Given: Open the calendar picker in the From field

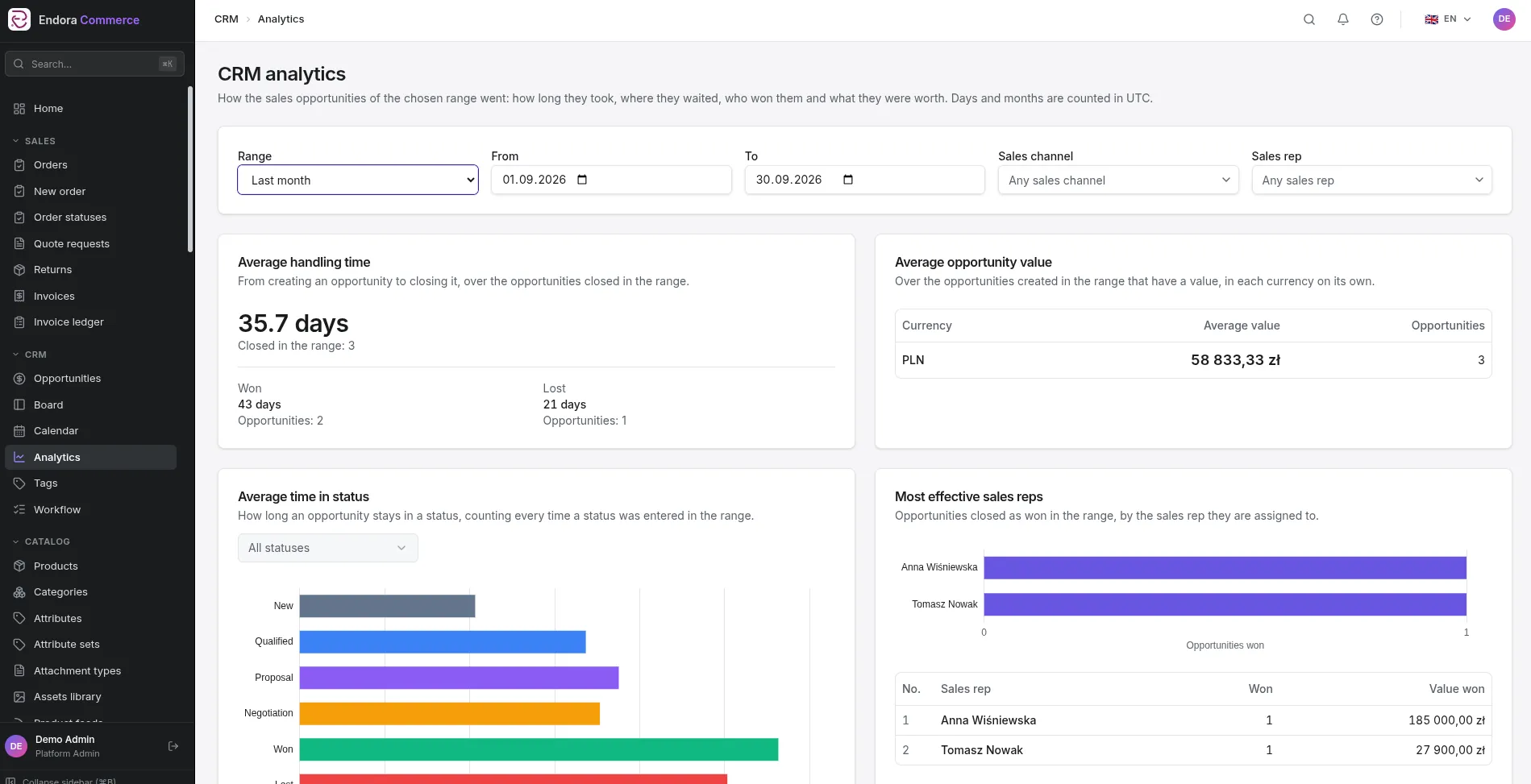Looking at the screenshot, I should point(582,180).
